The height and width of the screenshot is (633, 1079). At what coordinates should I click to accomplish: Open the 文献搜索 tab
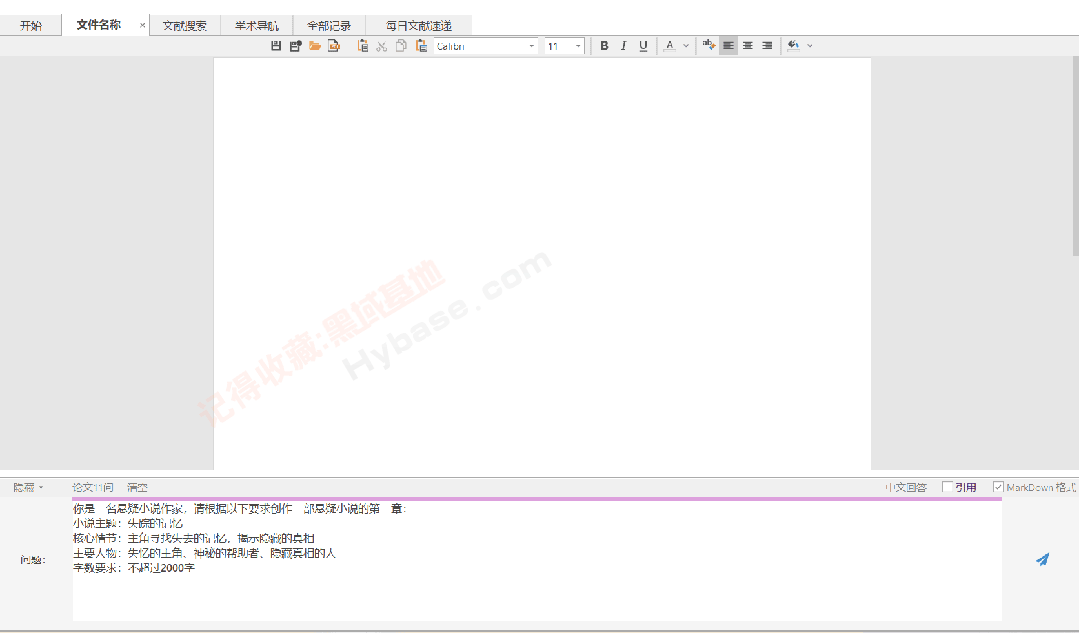coord(184,25)
